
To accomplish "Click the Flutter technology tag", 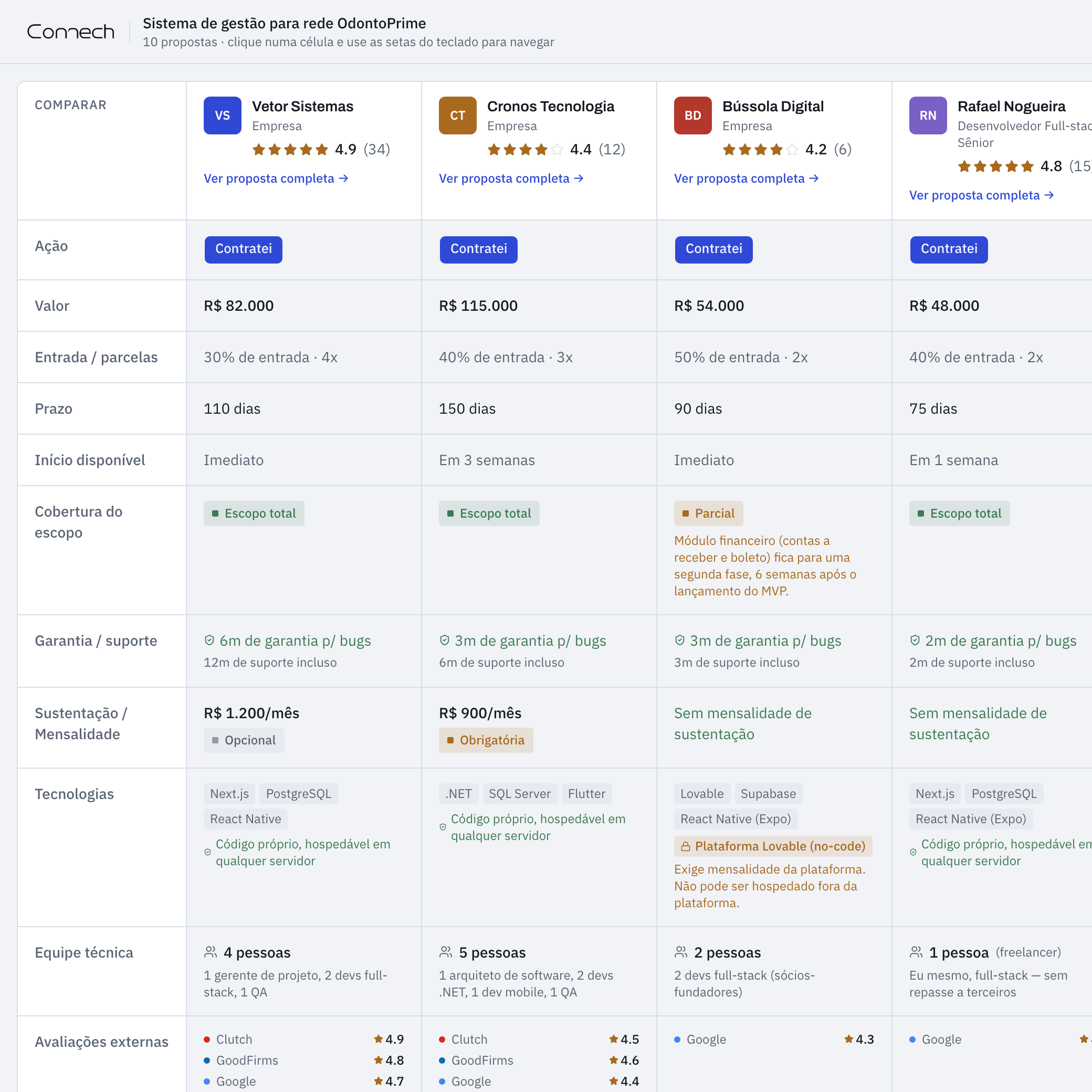I will coord(586,794).
